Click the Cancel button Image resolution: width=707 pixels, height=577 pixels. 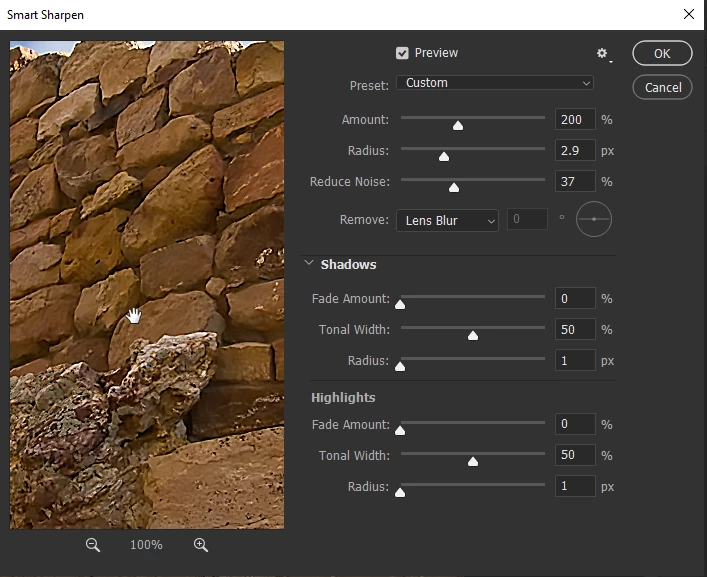click(662, 87)
